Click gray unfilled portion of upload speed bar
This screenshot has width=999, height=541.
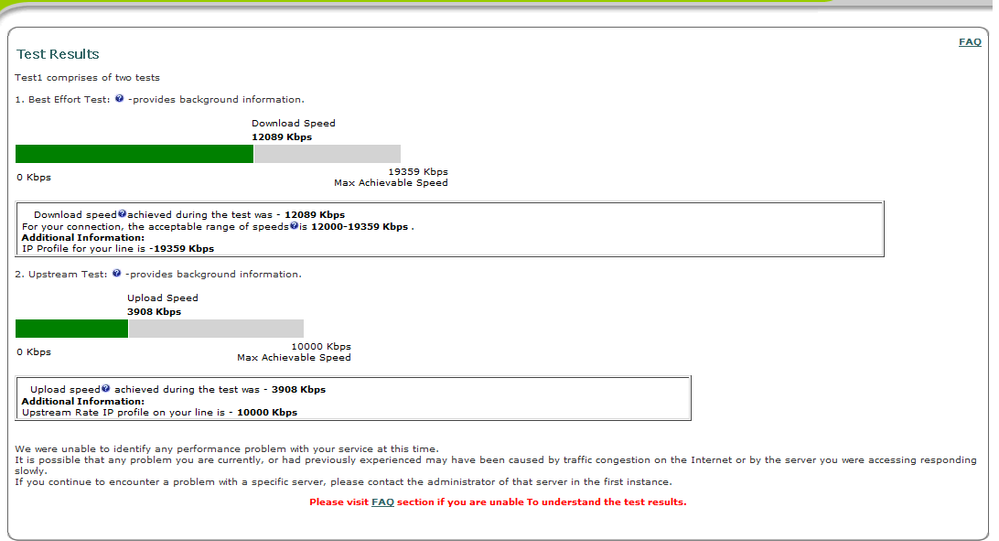[216, 328]
